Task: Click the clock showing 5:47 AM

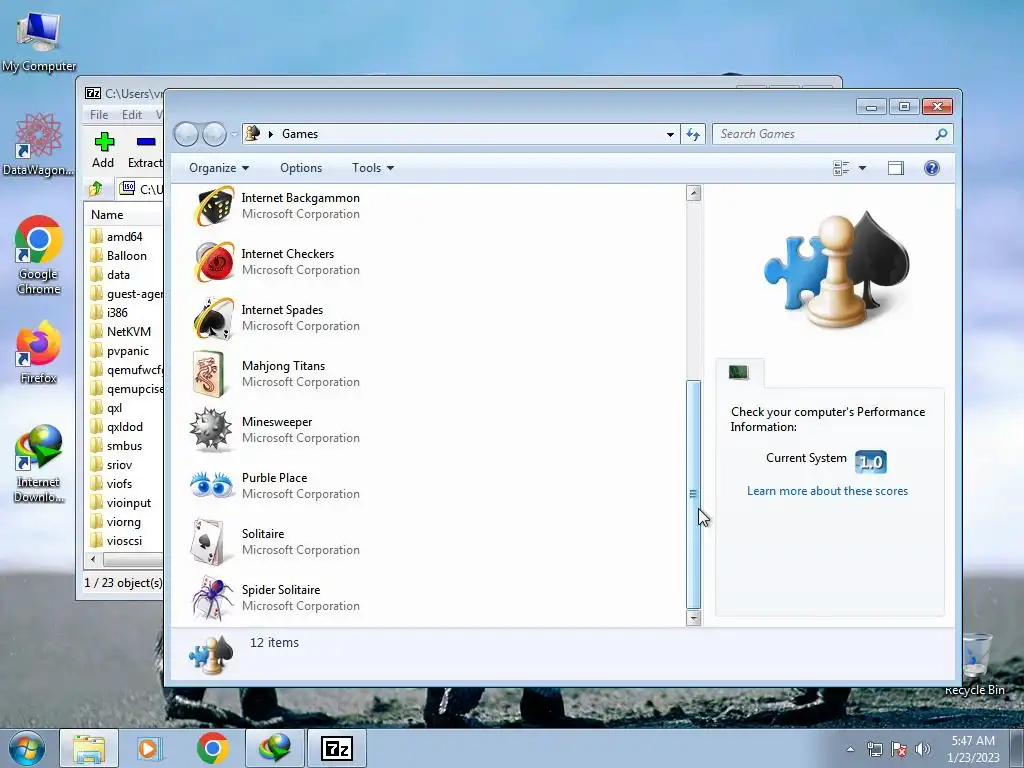Action: click(973, 741)
